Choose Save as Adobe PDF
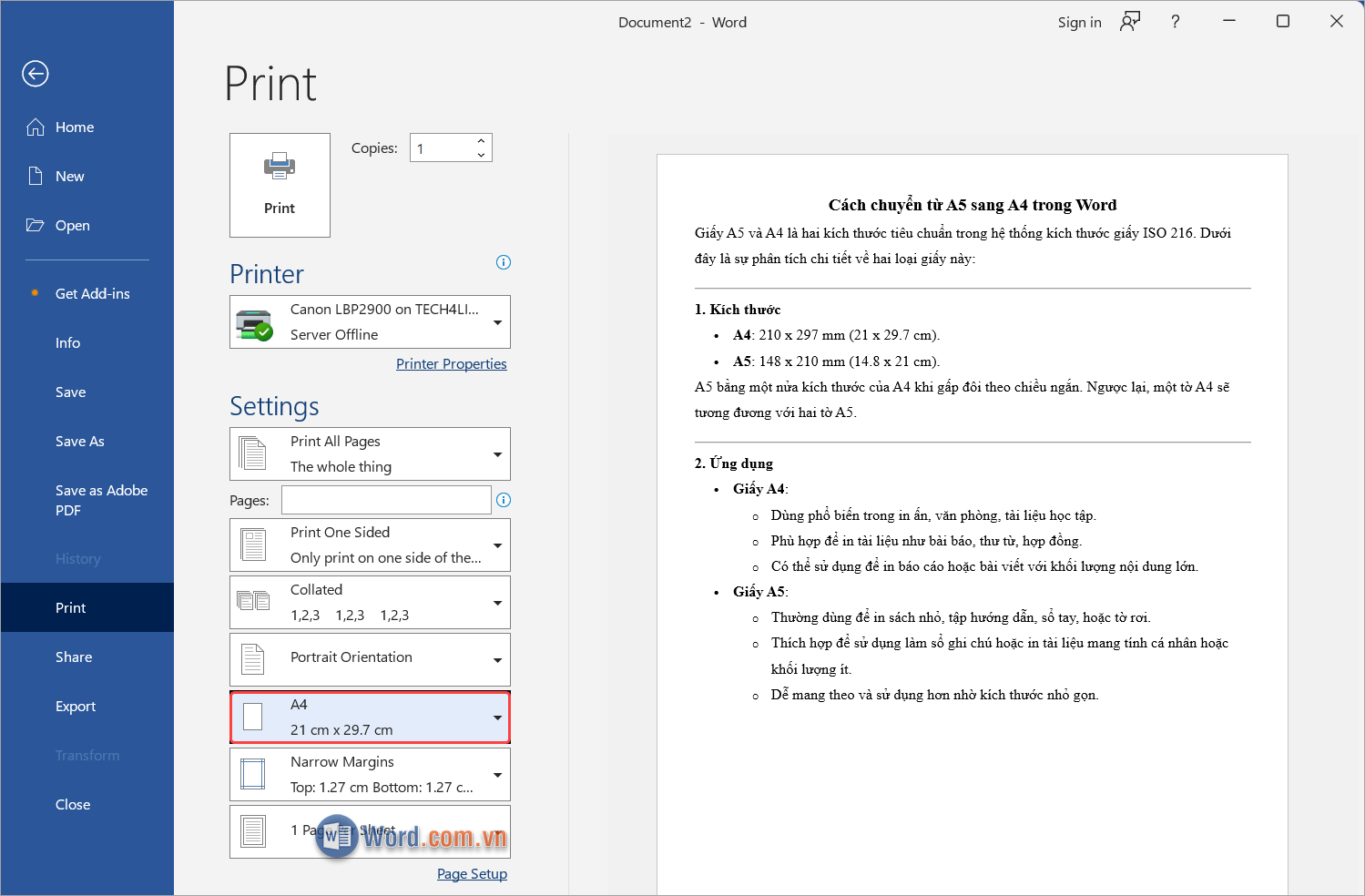Screen dimensions: 1365x896 [87, 500]
